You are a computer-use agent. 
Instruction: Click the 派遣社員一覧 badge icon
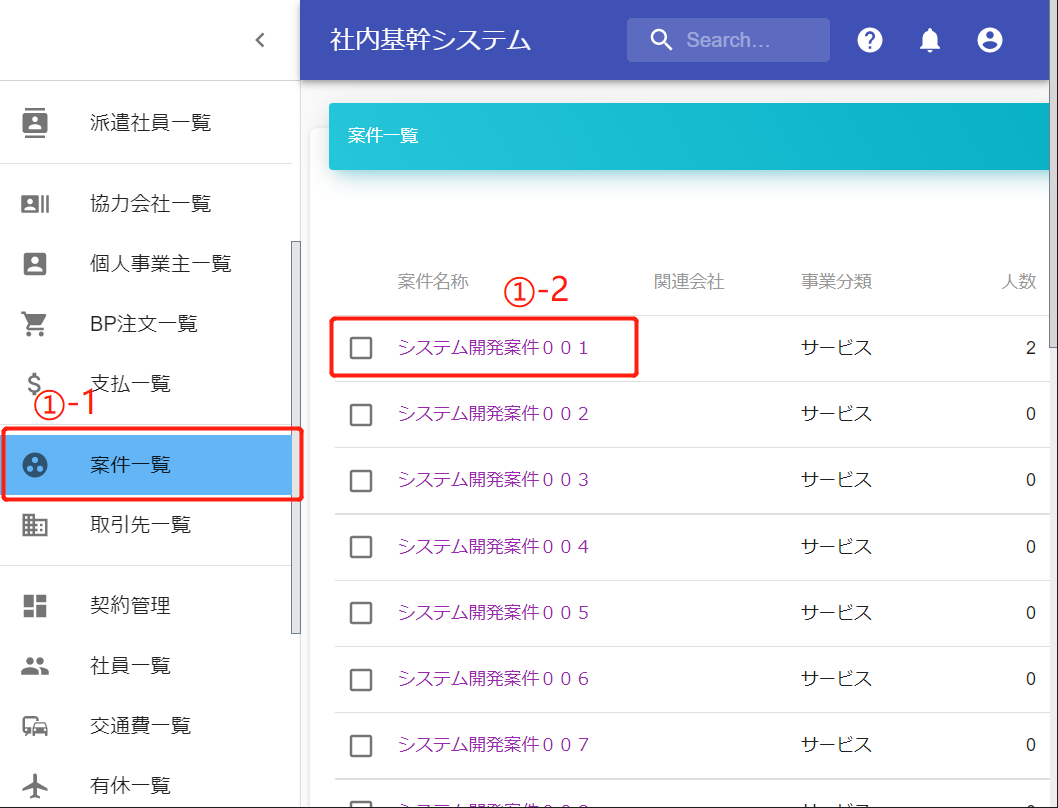pyautogui.click(x=35, y=123)
